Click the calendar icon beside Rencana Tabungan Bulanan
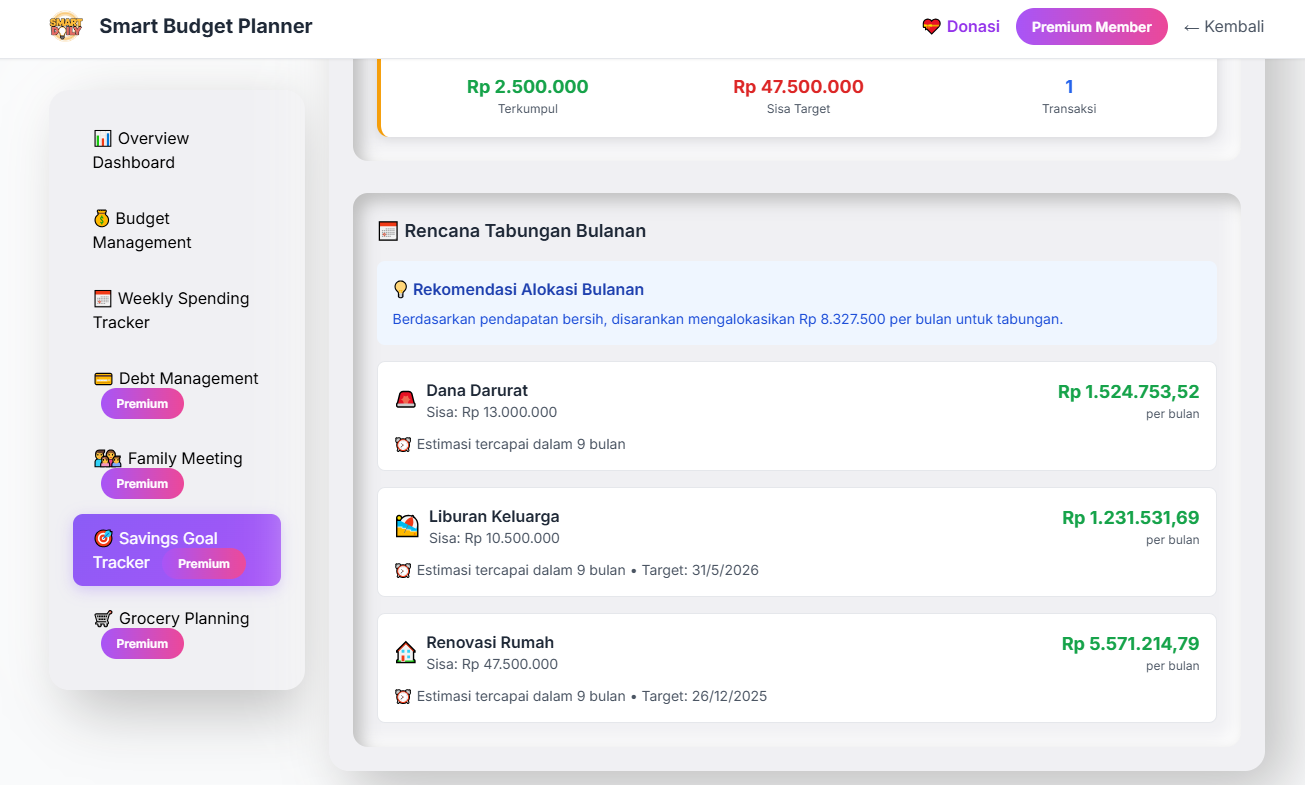Viewport: 1305px width, 785px height. point(388,231)
